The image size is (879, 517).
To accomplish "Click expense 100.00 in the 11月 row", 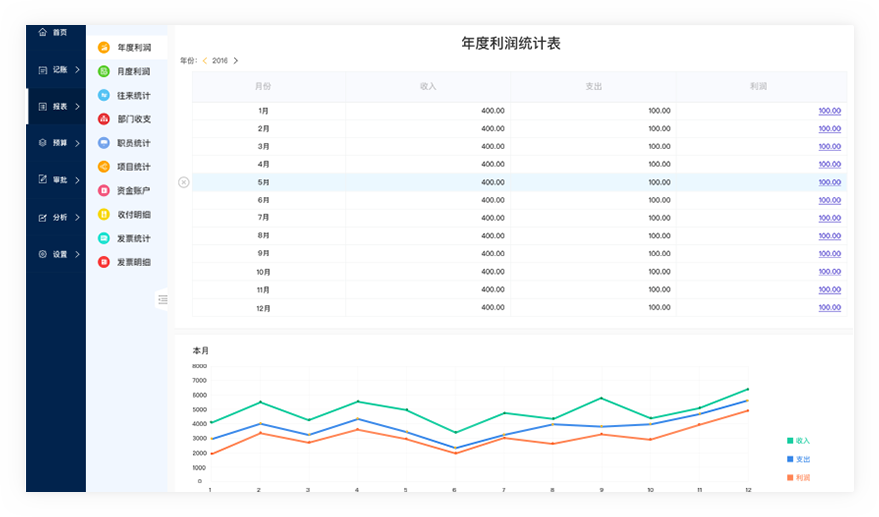I will [x=659, y=290].
